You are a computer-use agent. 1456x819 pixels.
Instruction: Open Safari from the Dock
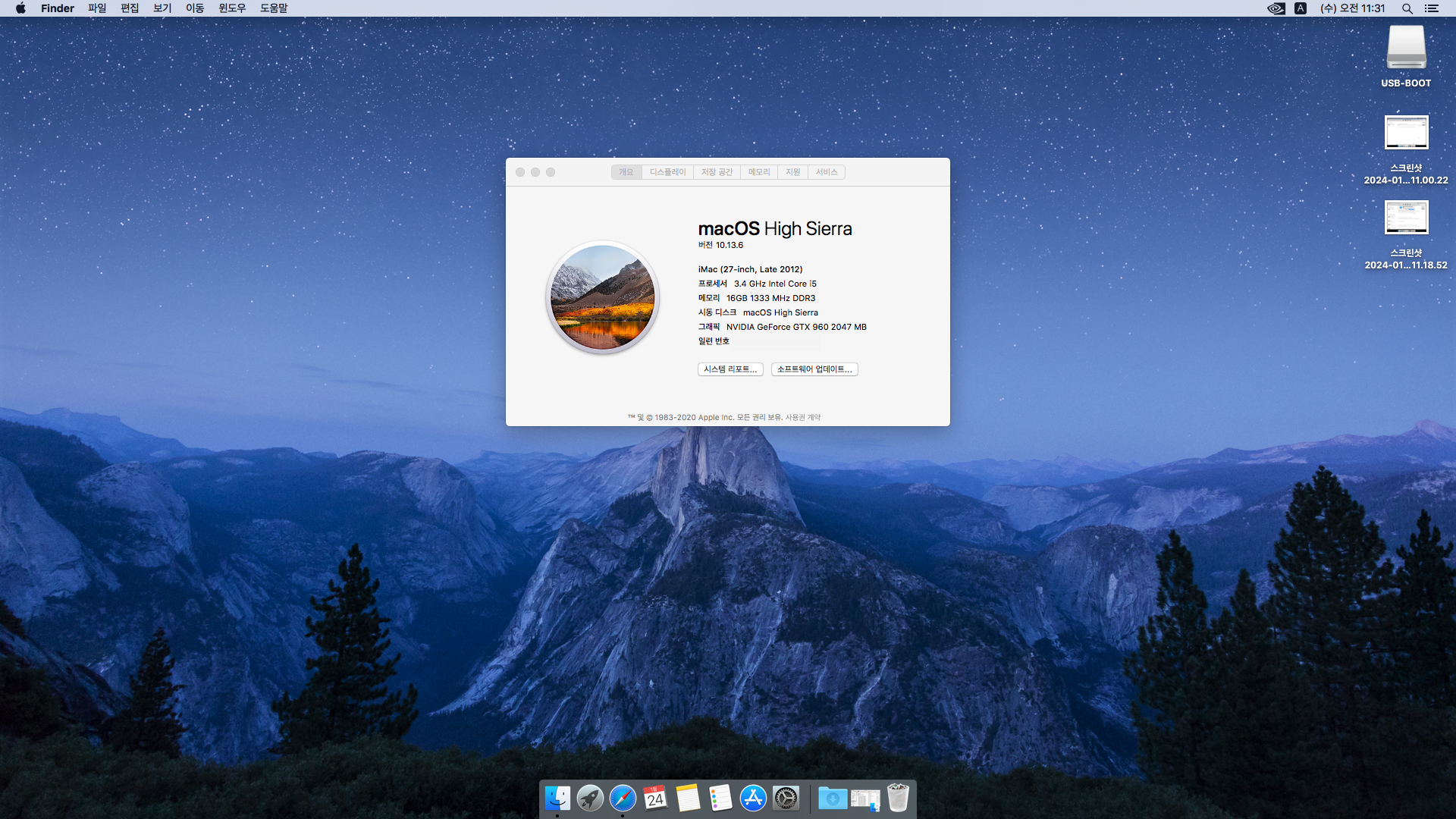[x=623, y=798]
